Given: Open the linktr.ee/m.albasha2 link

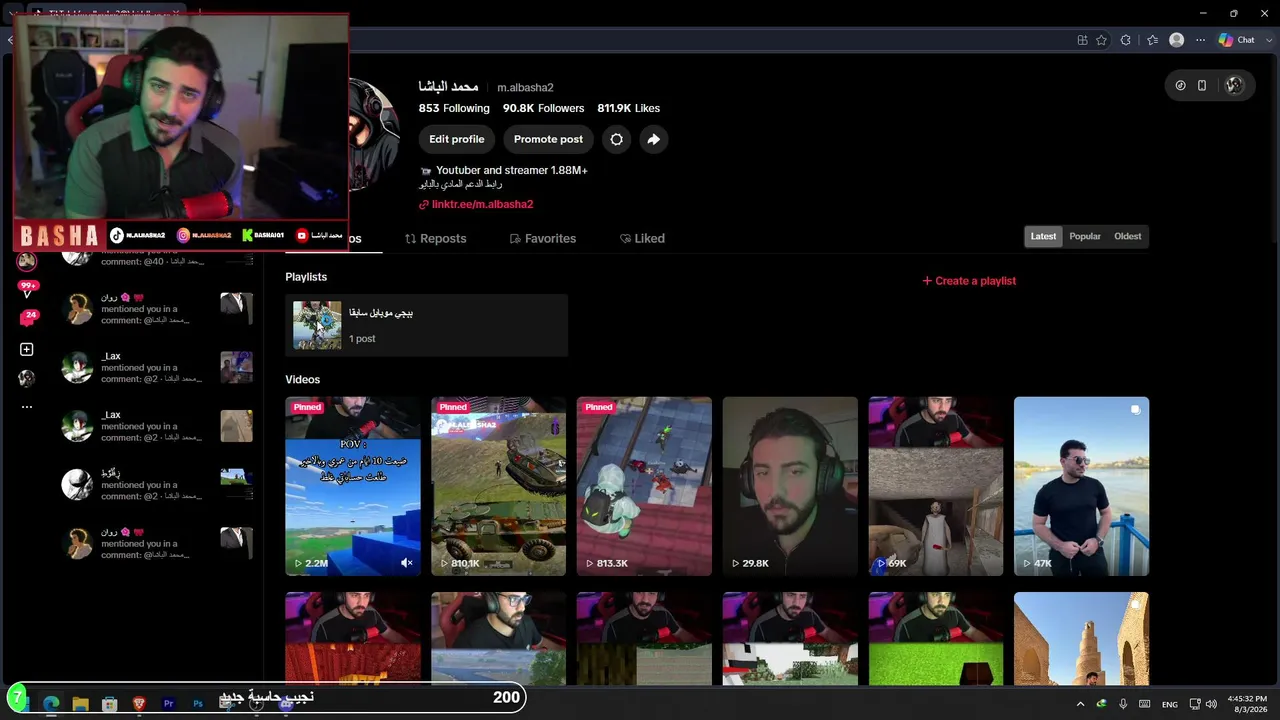Looking at the screenshot, I should pos(482,204).
